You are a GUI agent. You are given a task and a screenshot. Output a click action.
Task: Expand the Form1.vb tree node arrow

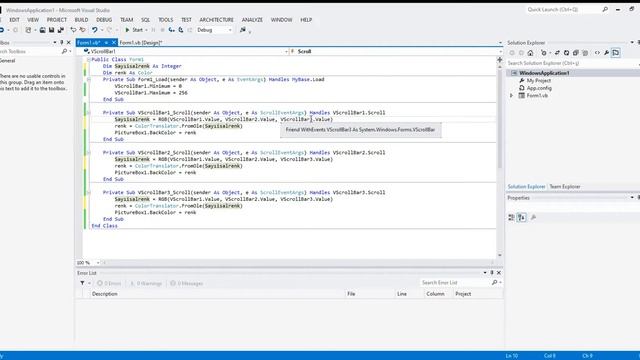click(x=511, y=96)
